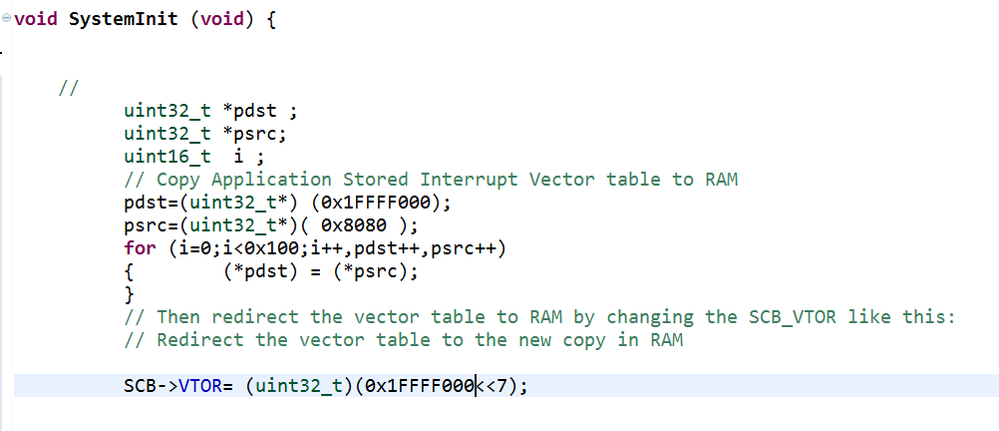Click the uint32_t *psrc declaration line
999x431 pixels.
click(x=205, y=134)
